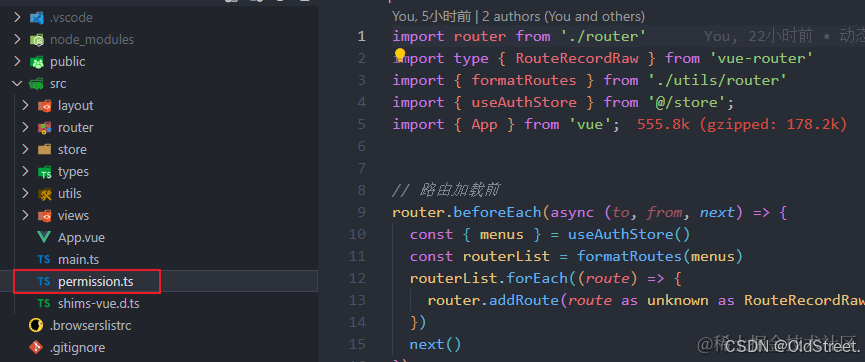This screenshot has width=865, height=362.
Task: Click the router folder icon
Action: coord(44,127)
